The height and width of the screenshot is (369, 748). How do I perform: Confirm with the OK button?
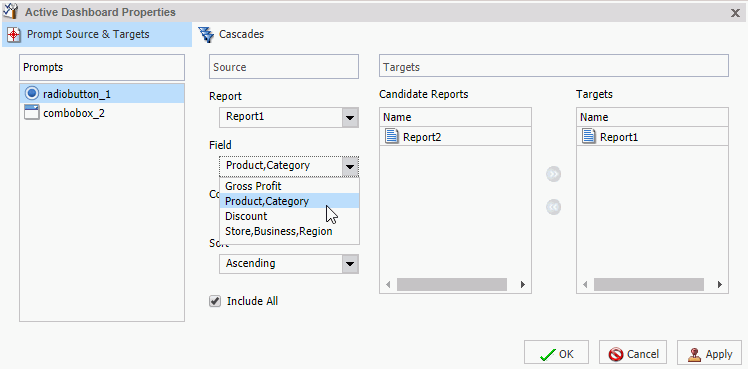pos(556,354)
